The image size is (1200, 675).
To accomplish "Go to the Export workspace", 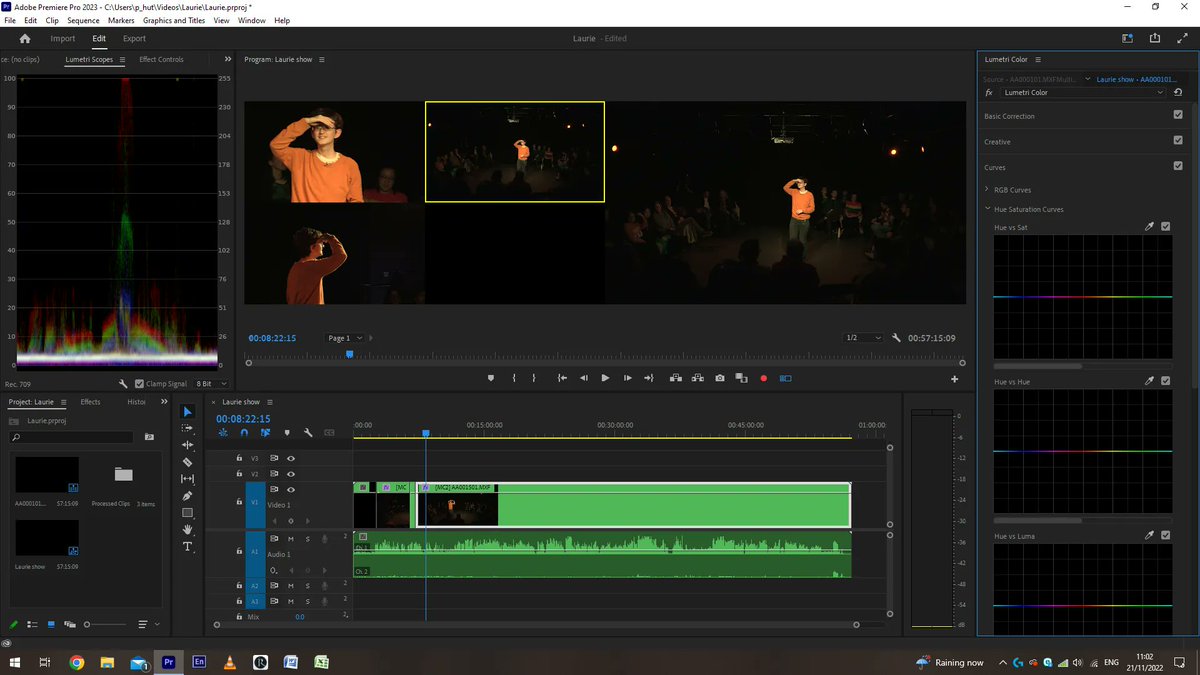I will click(134, 39).
